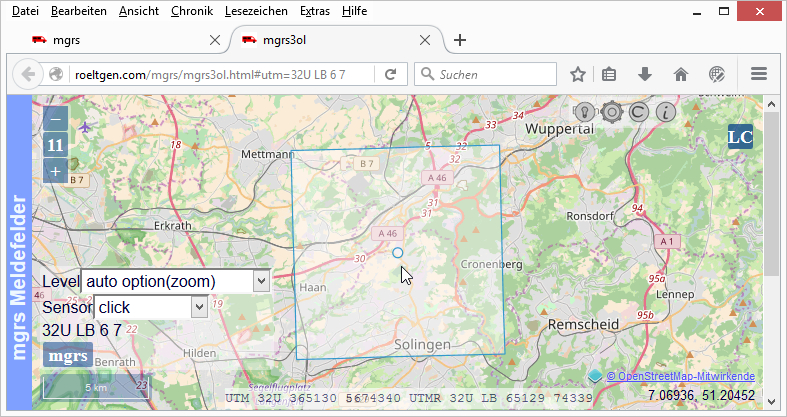Close the mgrs tab
Screen dimensions: 787x417
215,40
